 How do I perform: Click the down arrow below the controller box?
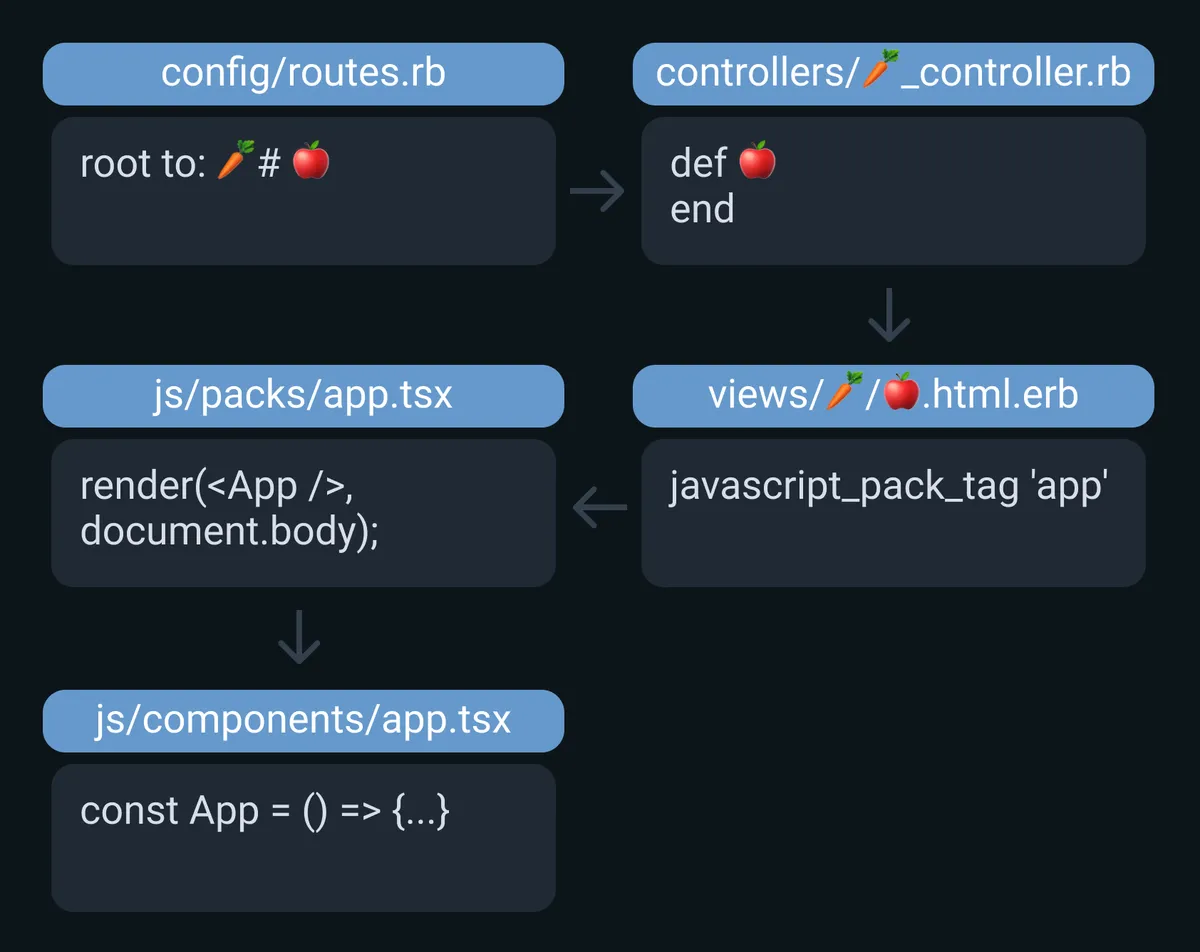(889, 315)
